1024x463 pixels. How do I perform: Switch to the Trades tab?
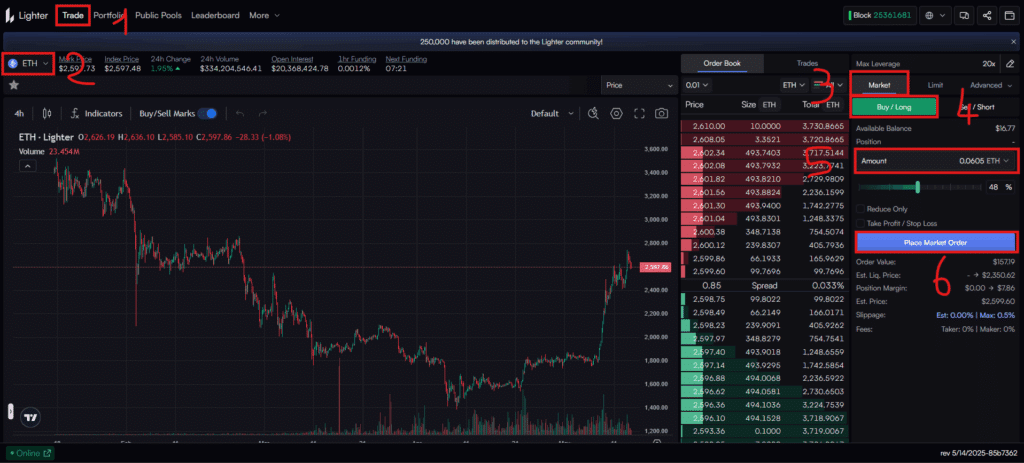pos(807,63)
